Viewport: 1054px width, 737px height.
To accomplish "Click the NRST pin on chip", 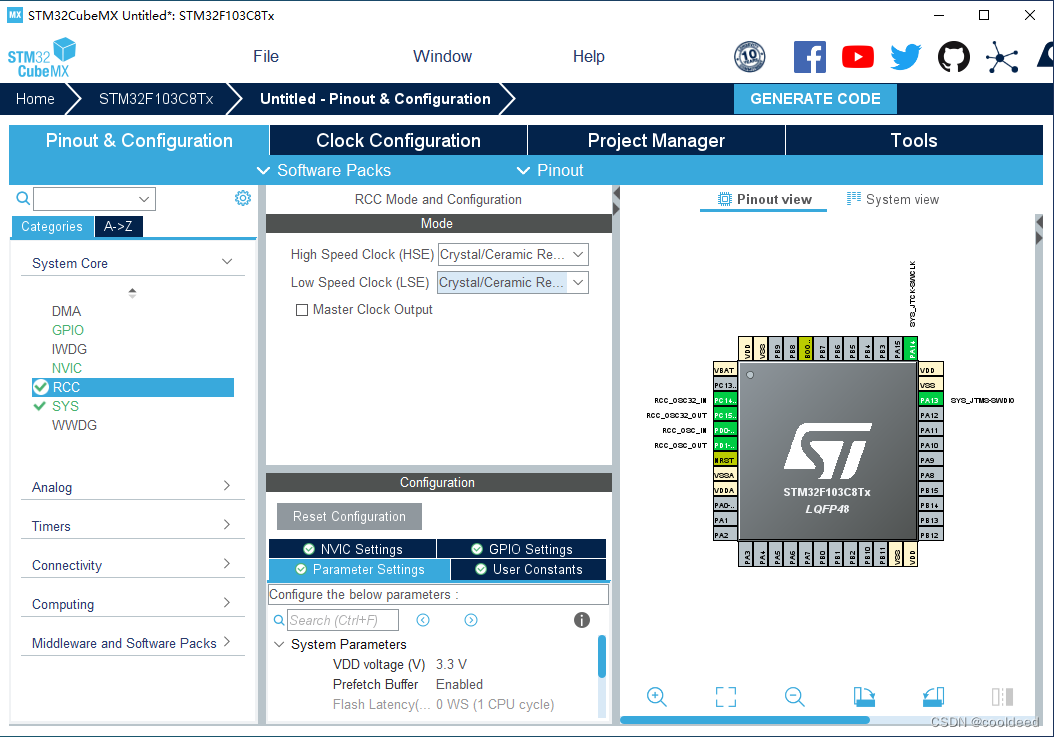I will (x=725, y=460).
